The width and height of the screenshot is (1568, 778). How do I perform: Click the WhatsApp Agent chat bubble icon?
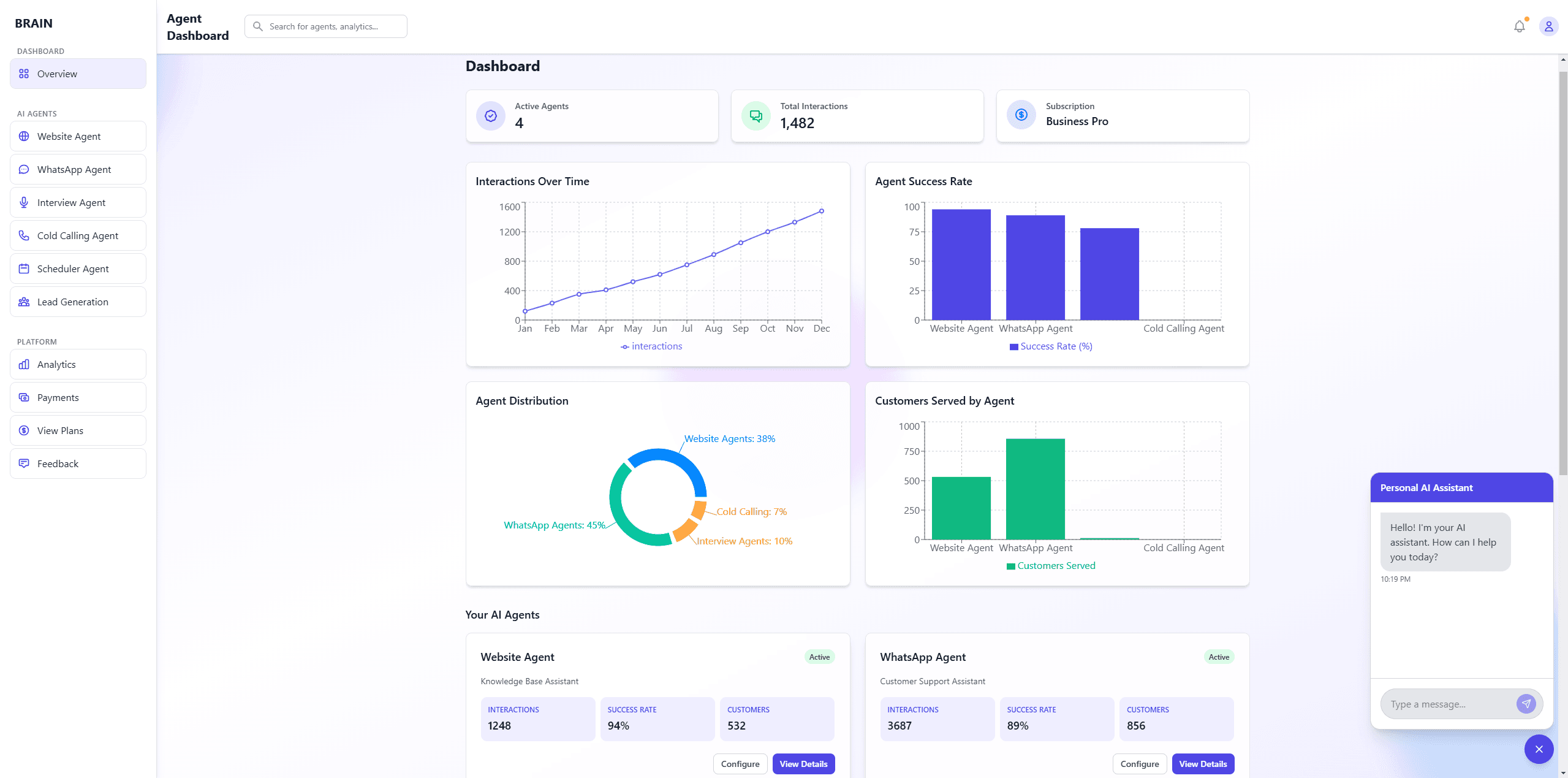(24, 169)
